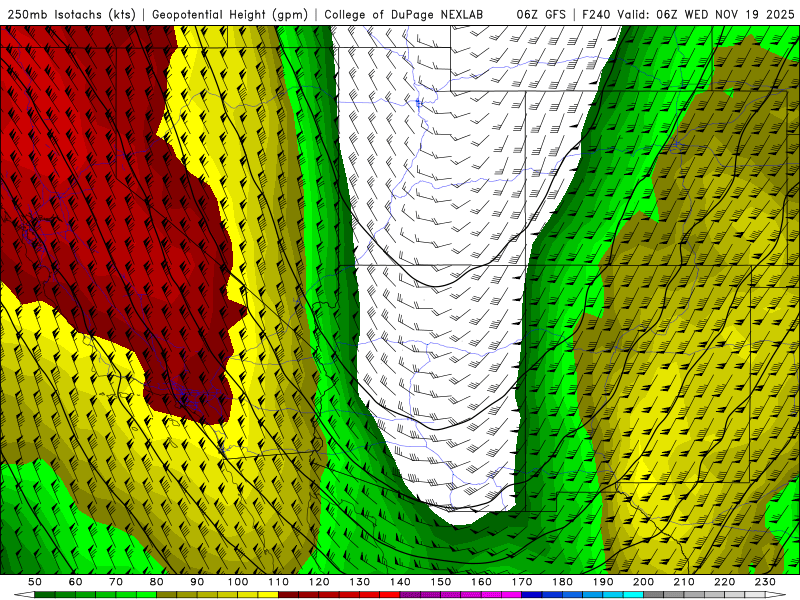Click the 'Geopotential Height (gpm)' title text

[x=230, y=14]
